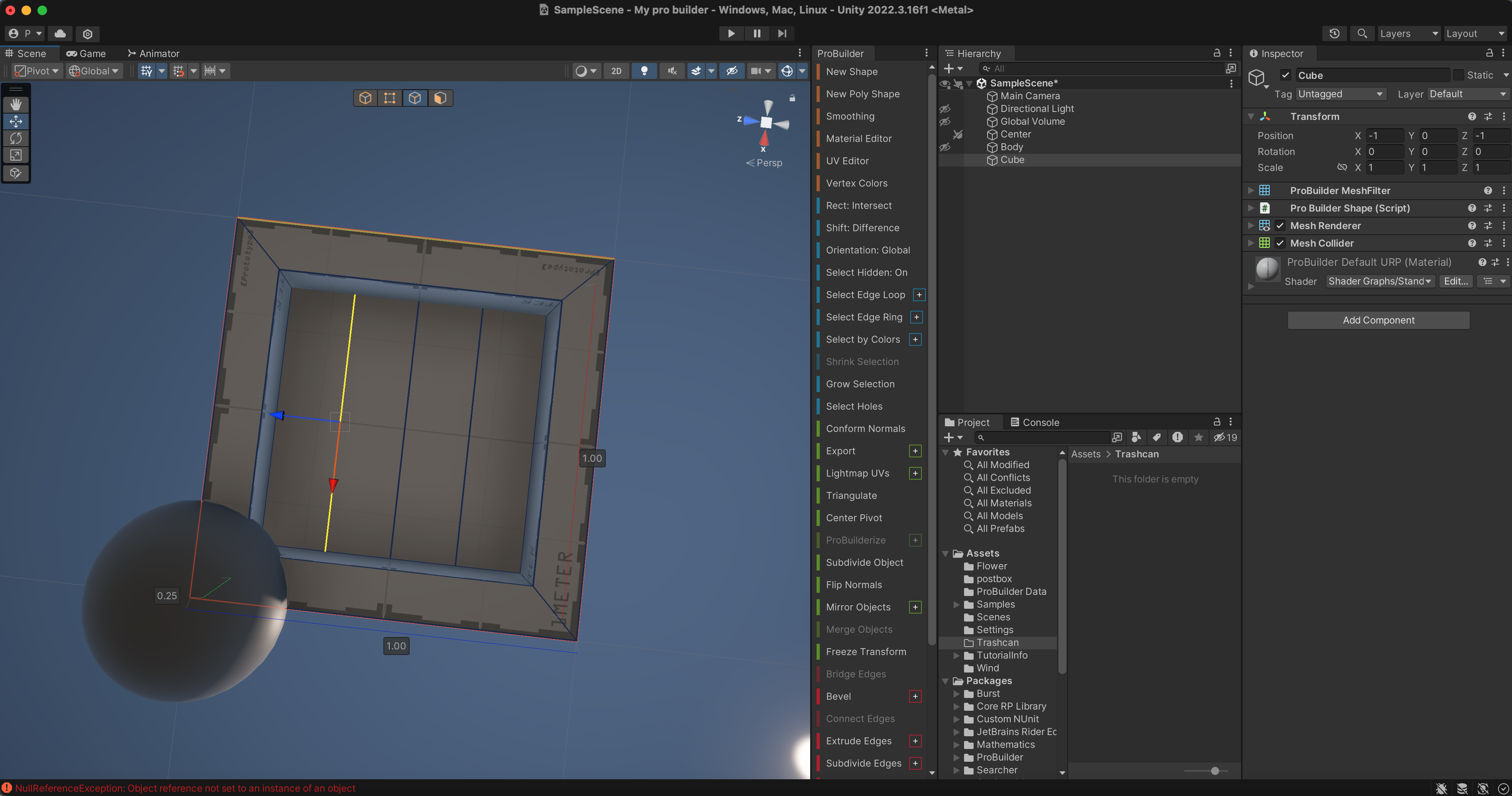Click ProBuilder edge selection mode icon
Screen dimensions: 1512x796
click(x=414, y=98)
